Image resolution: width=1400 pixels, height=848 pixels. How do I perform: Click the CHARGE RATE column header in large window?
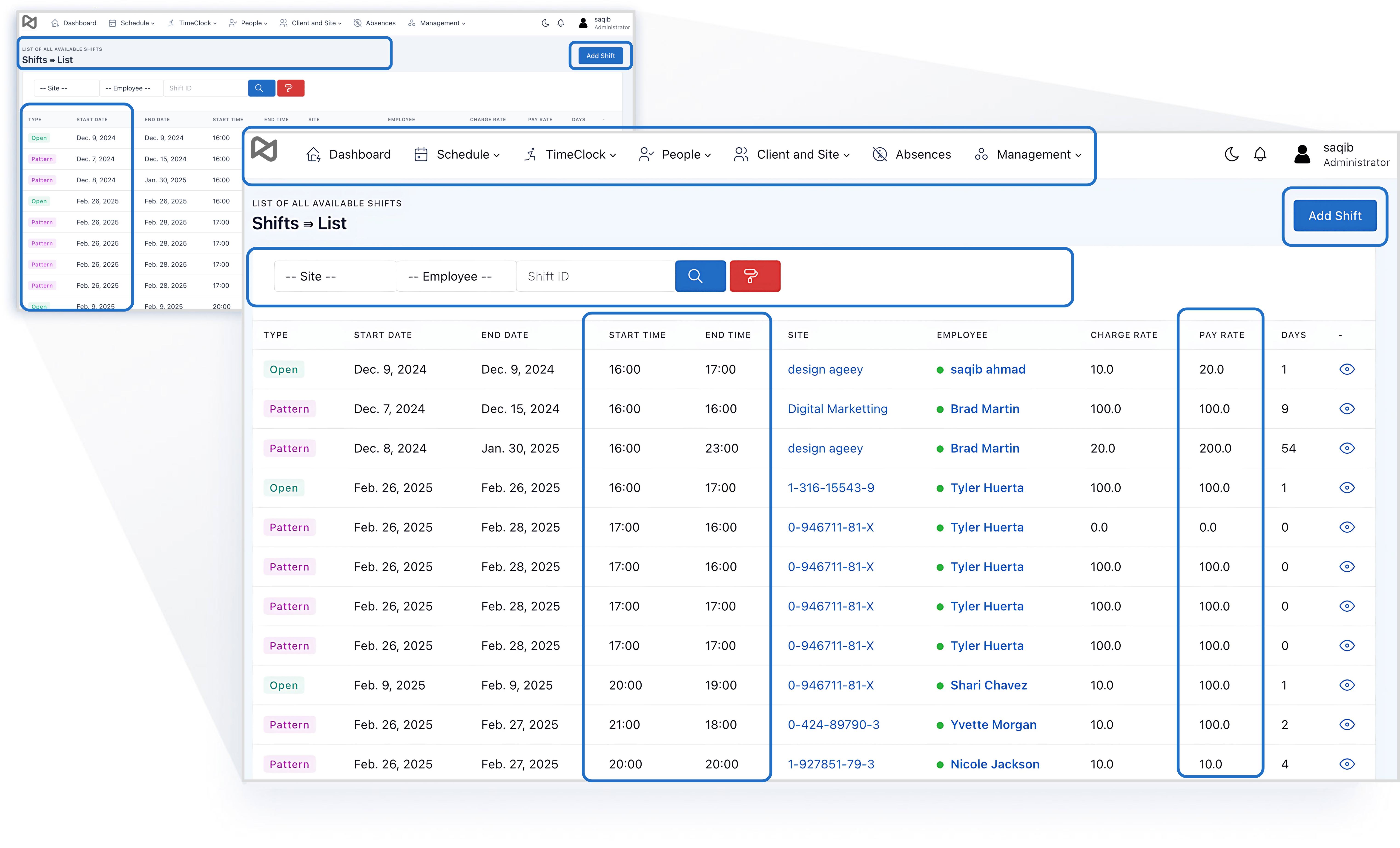pos(1123,335)
